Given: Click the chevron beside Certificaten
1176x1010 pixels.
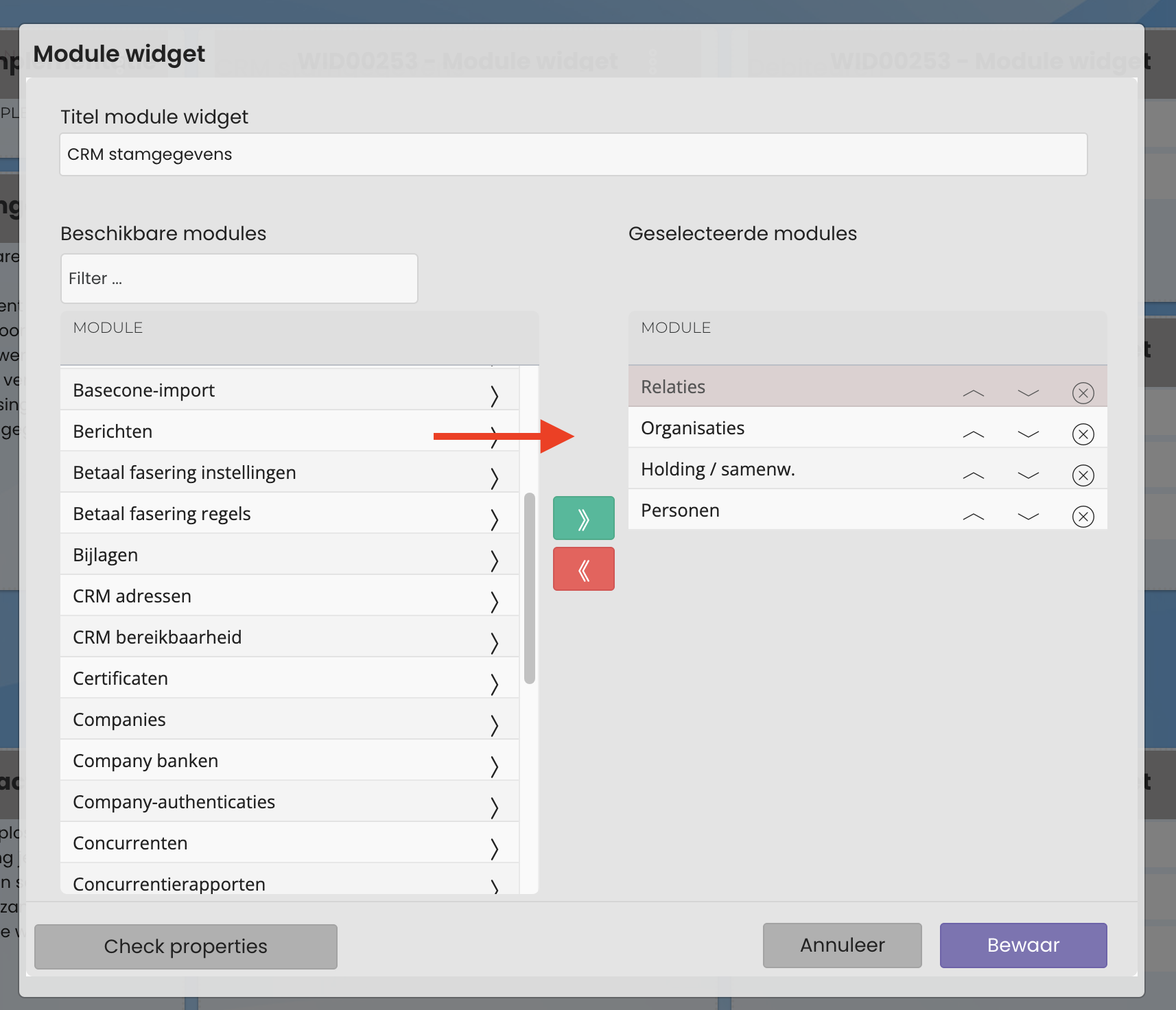Looking at the screenshot, I should click(494, 683).
